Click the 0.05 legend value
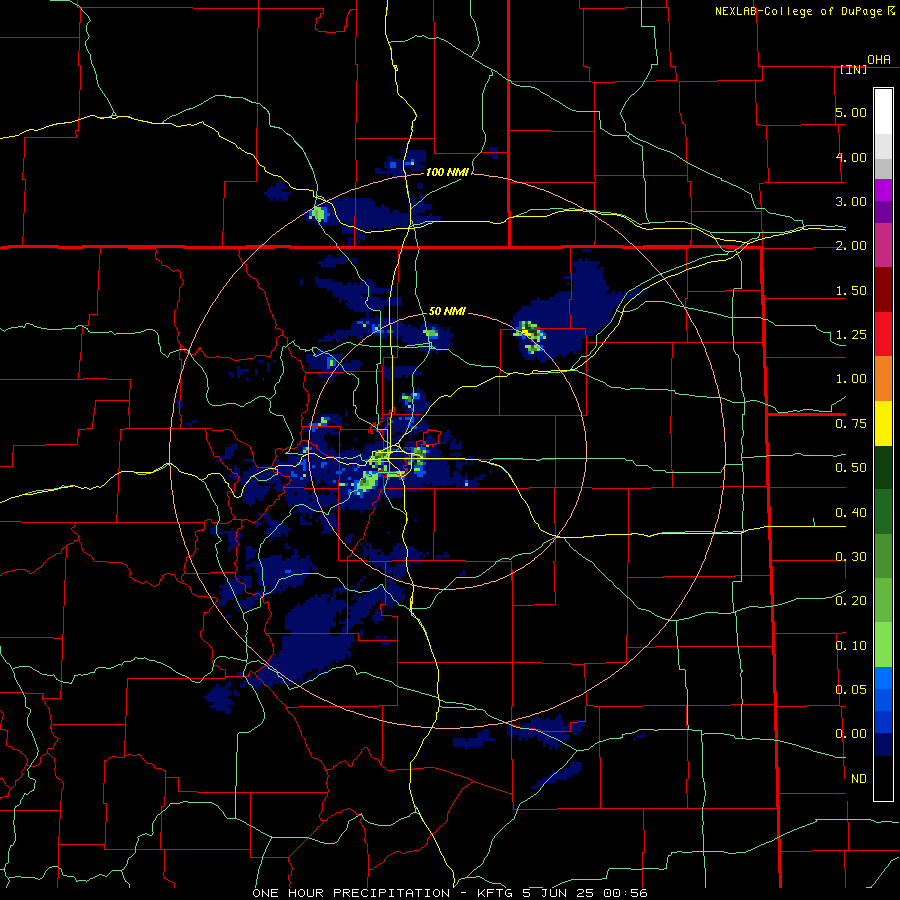Image resolution: width=900 pixels, height=900 pixels. point(851,690)
